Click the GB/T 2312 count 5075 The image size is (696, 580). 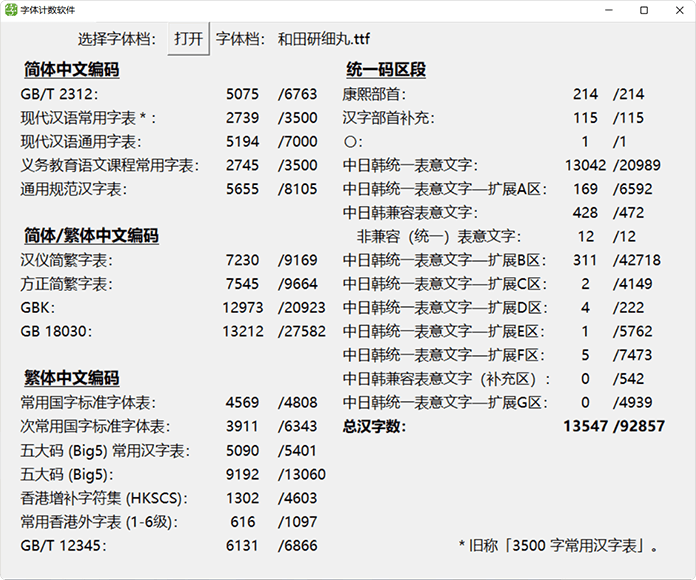point(242,94)
